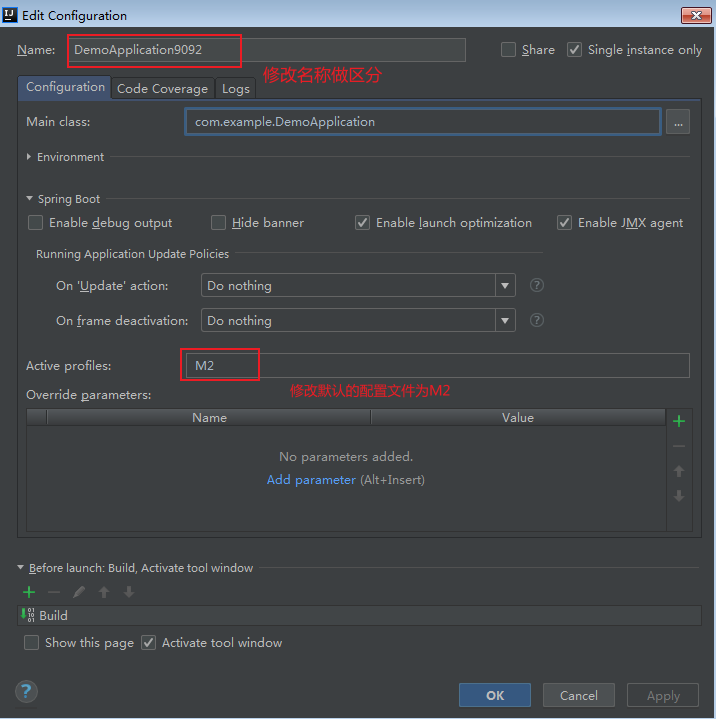Switch to the Configuration tab
Viewport: 716px width, 719px height.
pyautogui.click(x=65, y=87)
